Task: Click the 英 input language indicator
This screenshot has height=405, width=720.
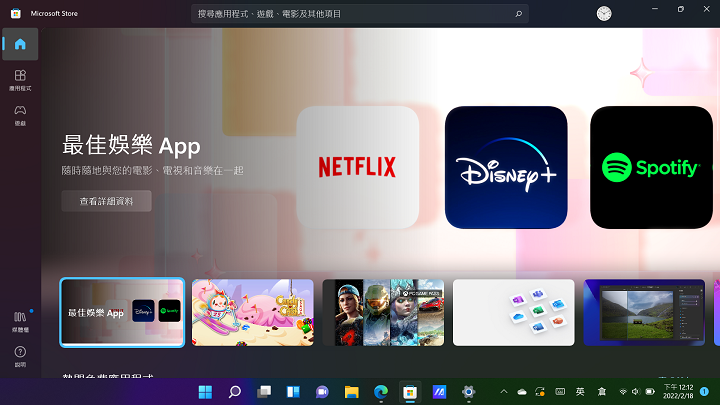Action: 580,392
